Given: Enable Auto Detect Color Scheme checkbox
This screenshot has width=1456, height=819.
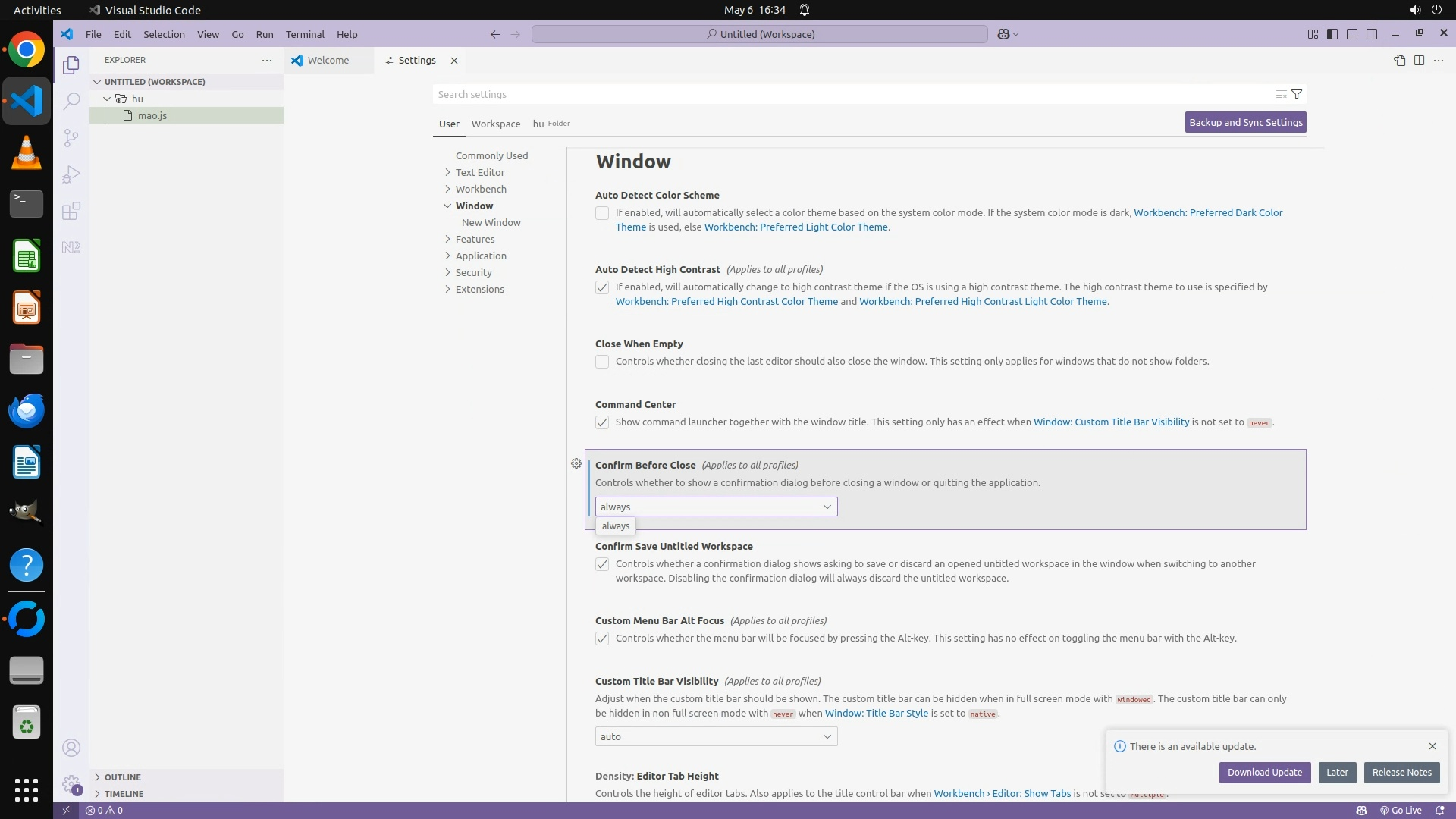Looking at the screenshot, I should click(x=602, y=213).
